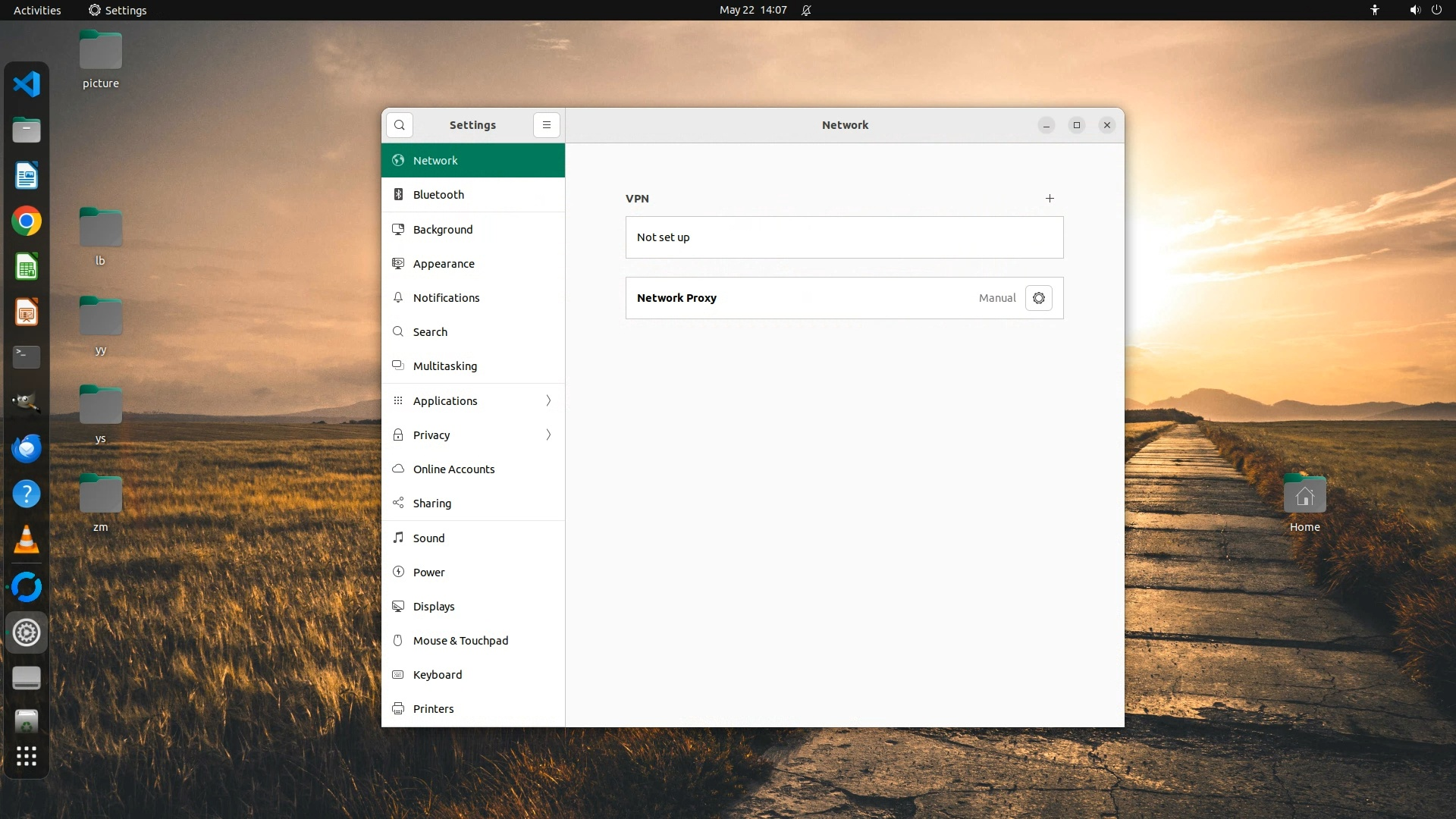Viewport: 1456px width, 819px height.
Task: Show all applications grid
Action: tap(27, 756)
